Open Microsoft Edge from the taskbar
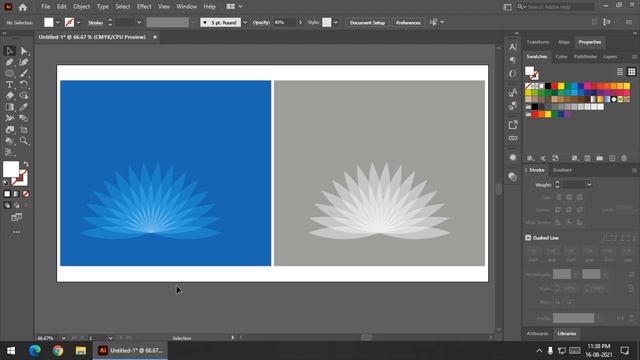640x360 pixels. (35, 350)
